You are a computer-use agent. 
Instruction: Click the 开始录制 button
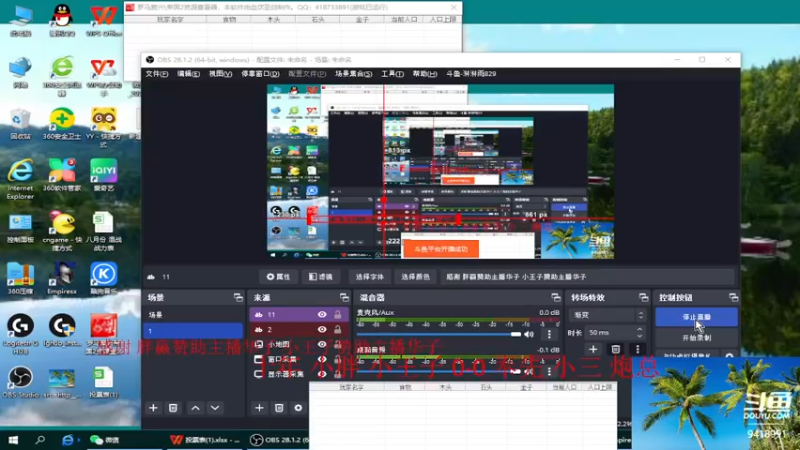[696, 338]
